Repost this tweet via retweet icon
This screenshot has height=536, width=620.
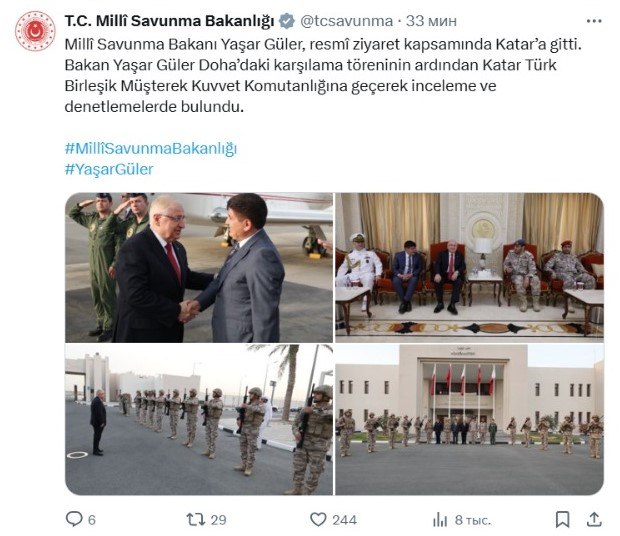coord(196,519)
